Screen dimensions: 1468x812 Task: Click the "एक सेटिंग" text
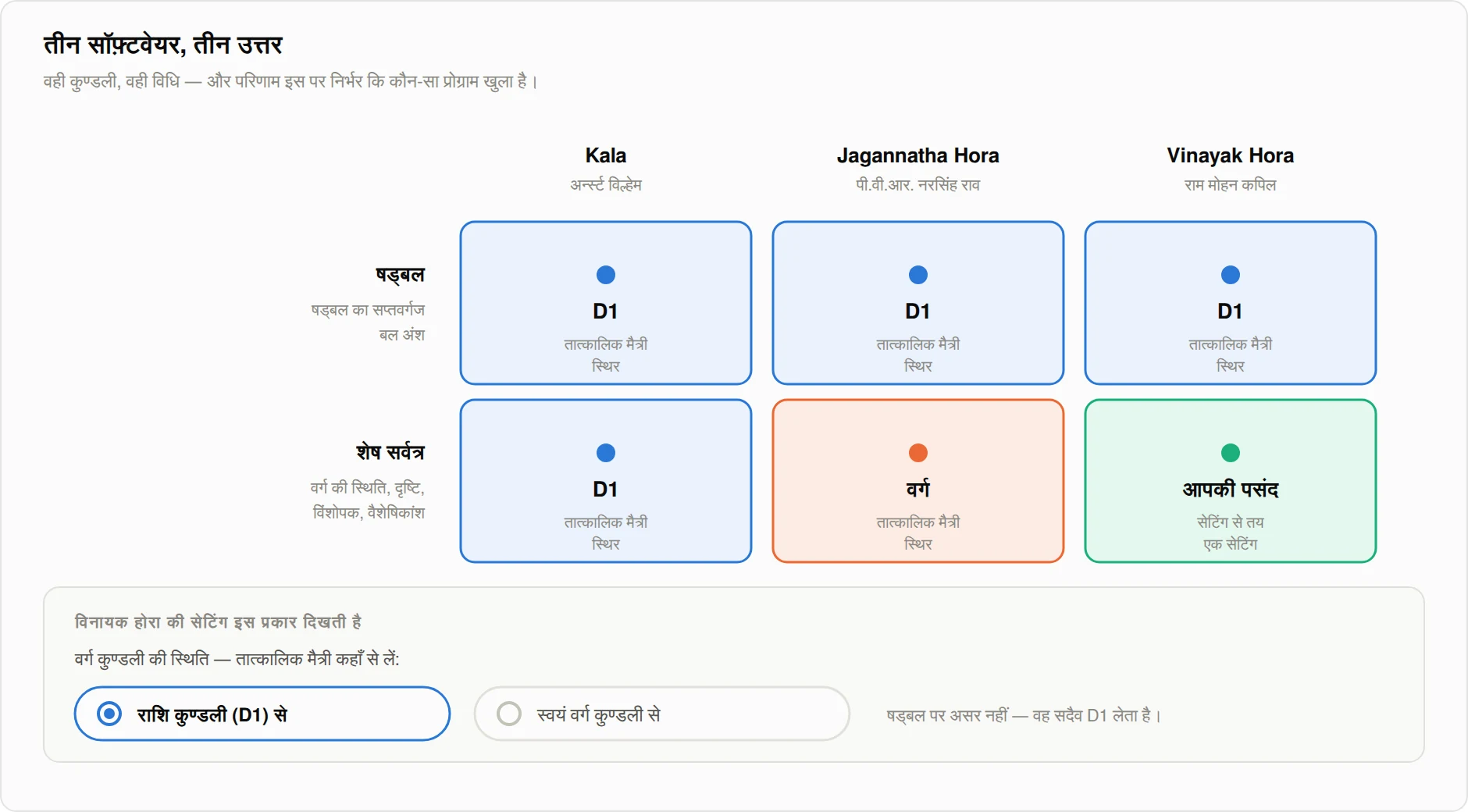[x=1231, y=544]
